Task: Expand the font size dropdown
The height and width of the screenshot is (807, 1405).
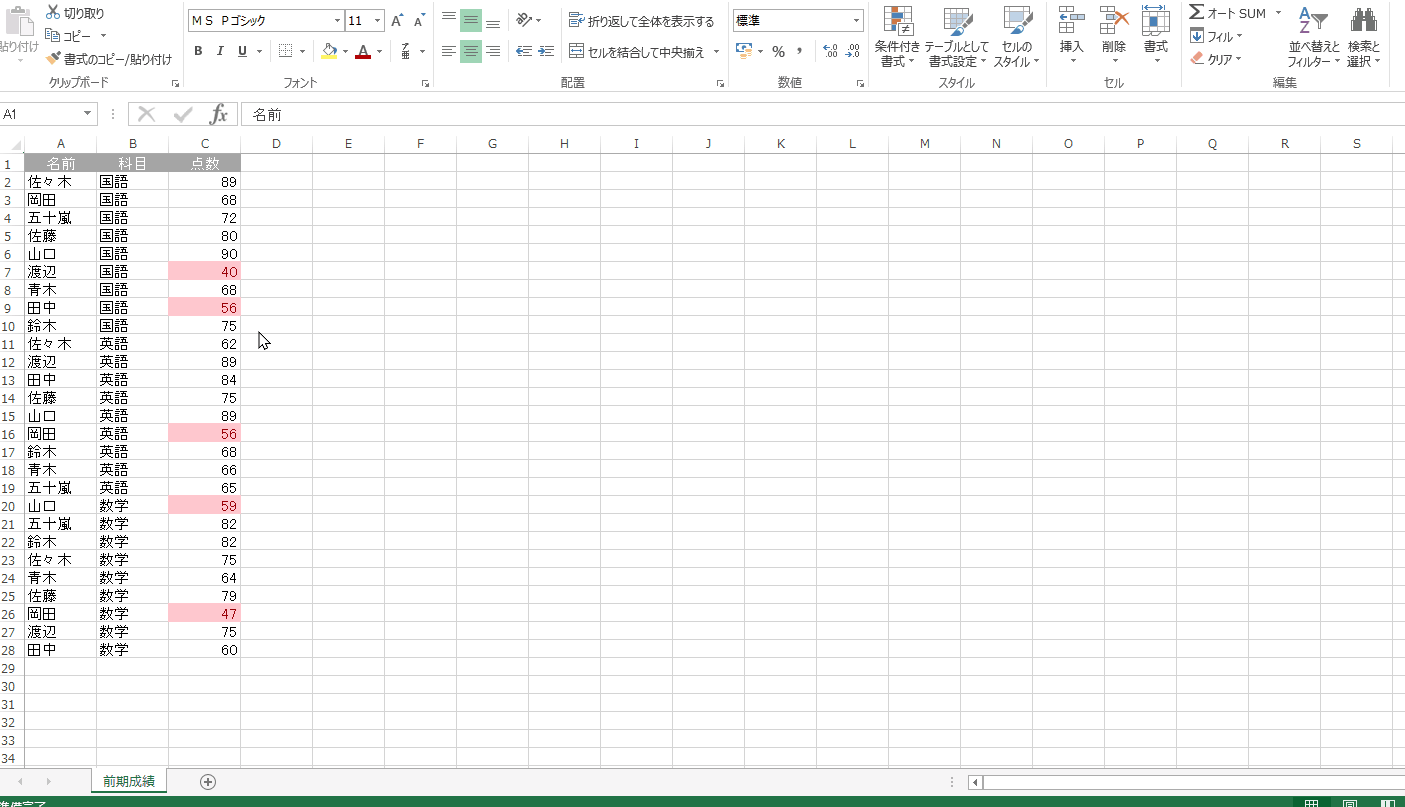Action: click(x=377, y=21)
